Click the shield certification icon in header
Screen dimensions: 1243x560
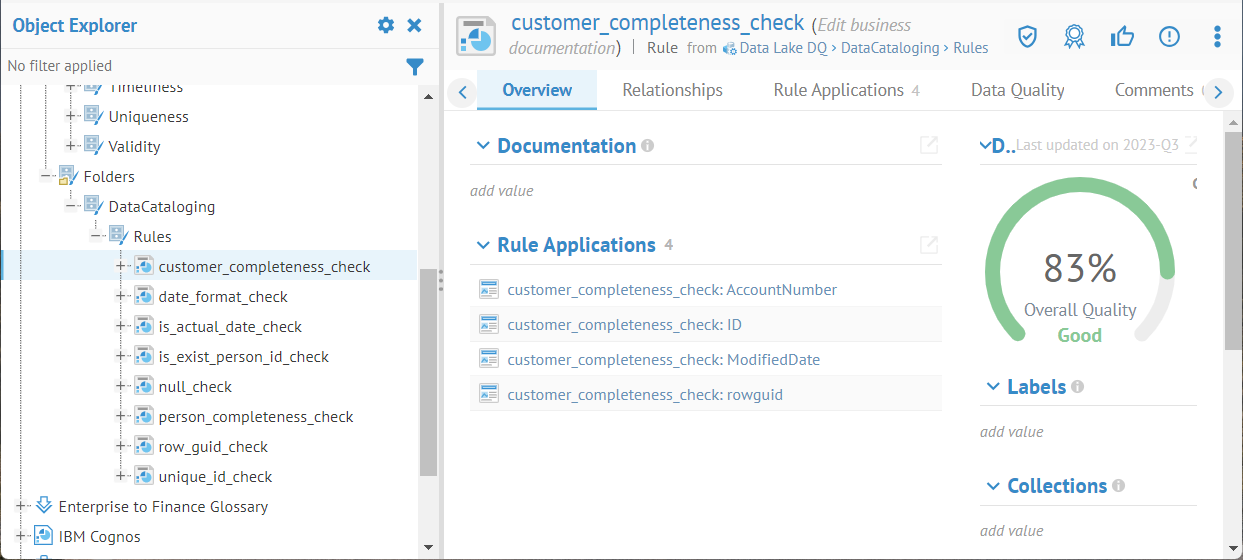pyautogui.click(x=1027, y=37)
